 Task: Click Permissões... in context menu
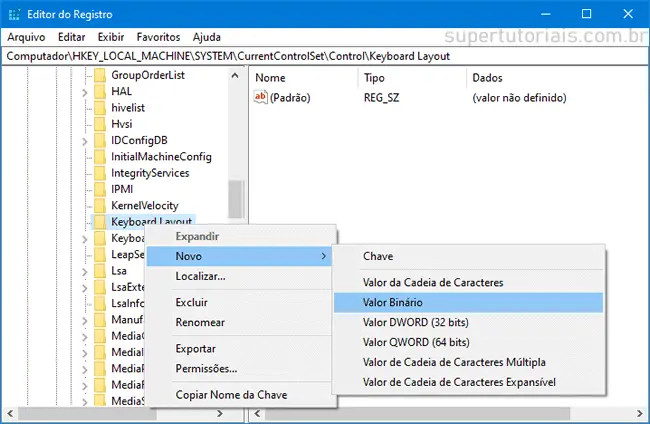pyautogui.click(x=206, y=368)
